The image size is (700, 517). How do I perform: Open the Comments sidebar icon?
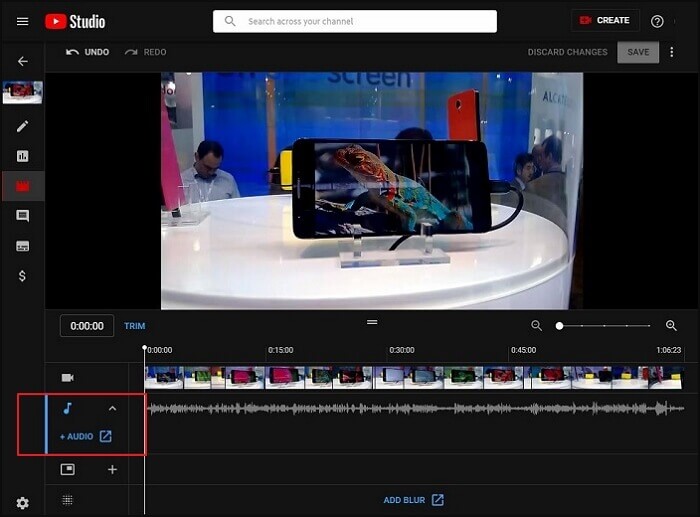(x=22, y=216)
